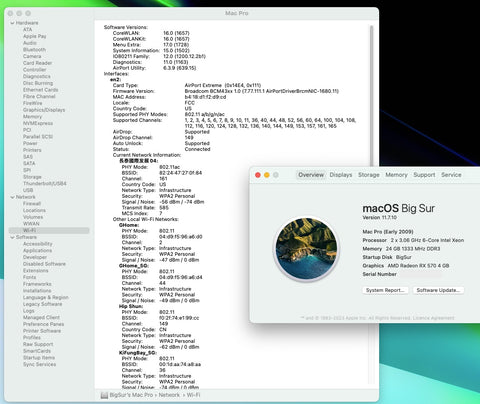This screenshot has height=404, width=480.
Task: Select Managed Client in the sidebar
Action: click(41, 317)
